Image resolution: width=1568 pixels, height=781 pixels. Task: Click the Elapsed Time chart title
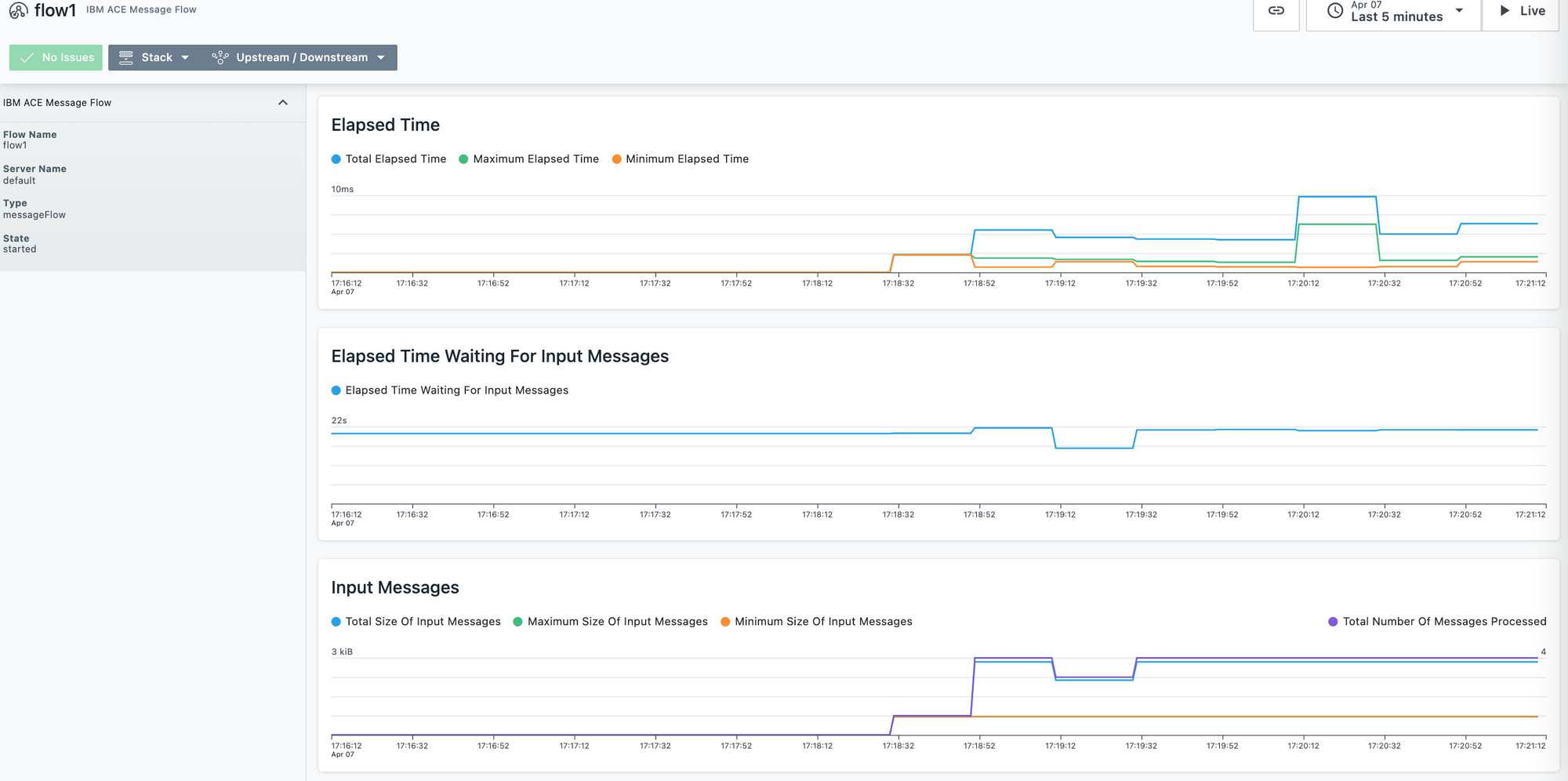[386, 125]
